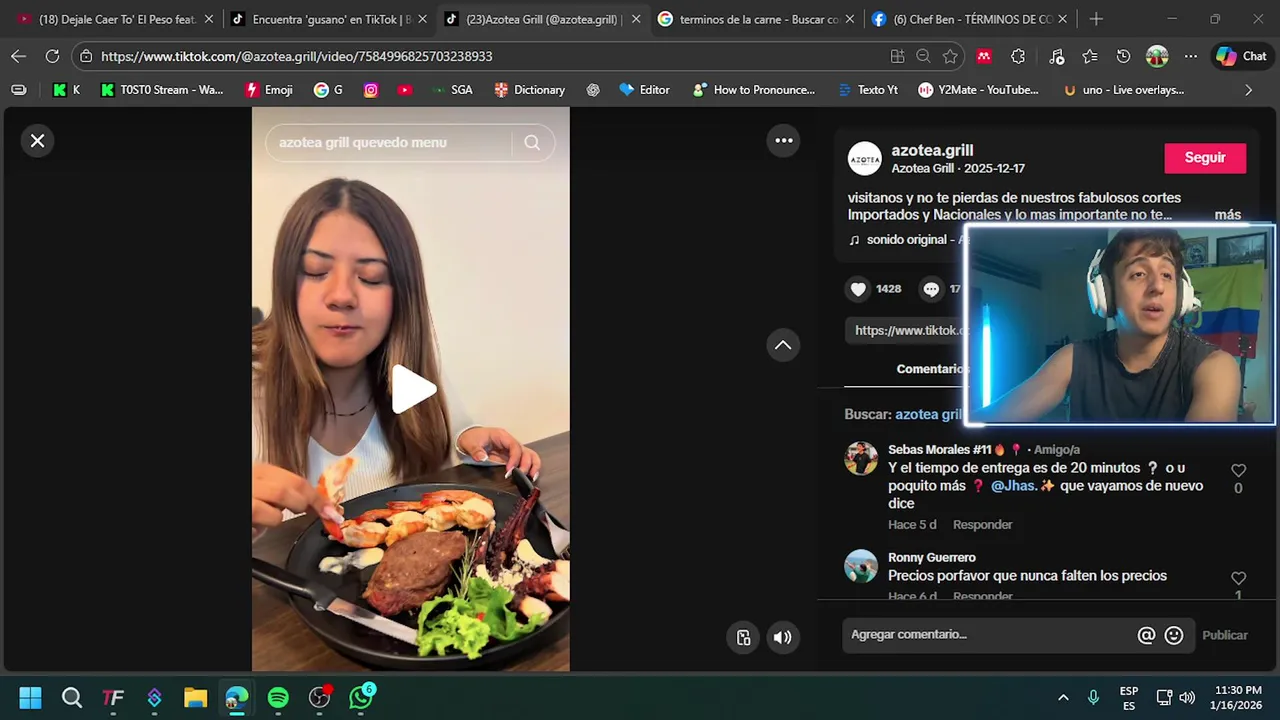Screen dimensions: 1280x720
Task: Switch to 'Dejale Caer To' El Peso' YouTube tab
Action: (x=115, y=19)
